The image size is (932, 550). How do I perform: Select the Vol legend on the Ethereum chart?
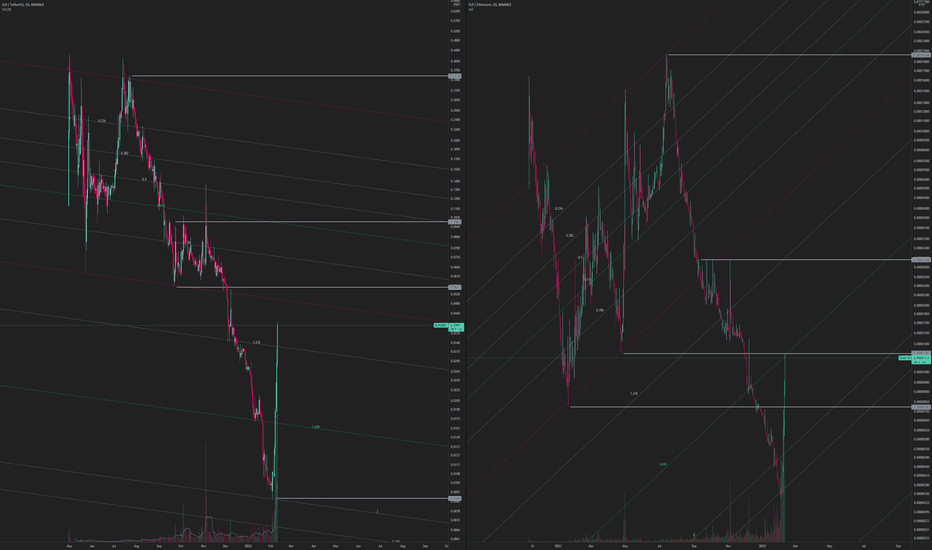[x=471, y=9]
